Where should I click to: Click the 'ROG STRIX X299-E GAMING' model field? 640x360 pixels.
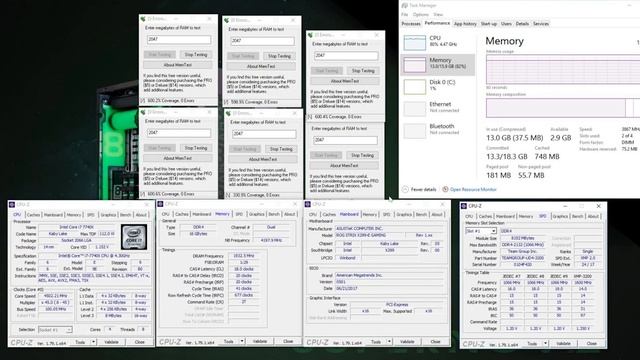tap(369, 236)
